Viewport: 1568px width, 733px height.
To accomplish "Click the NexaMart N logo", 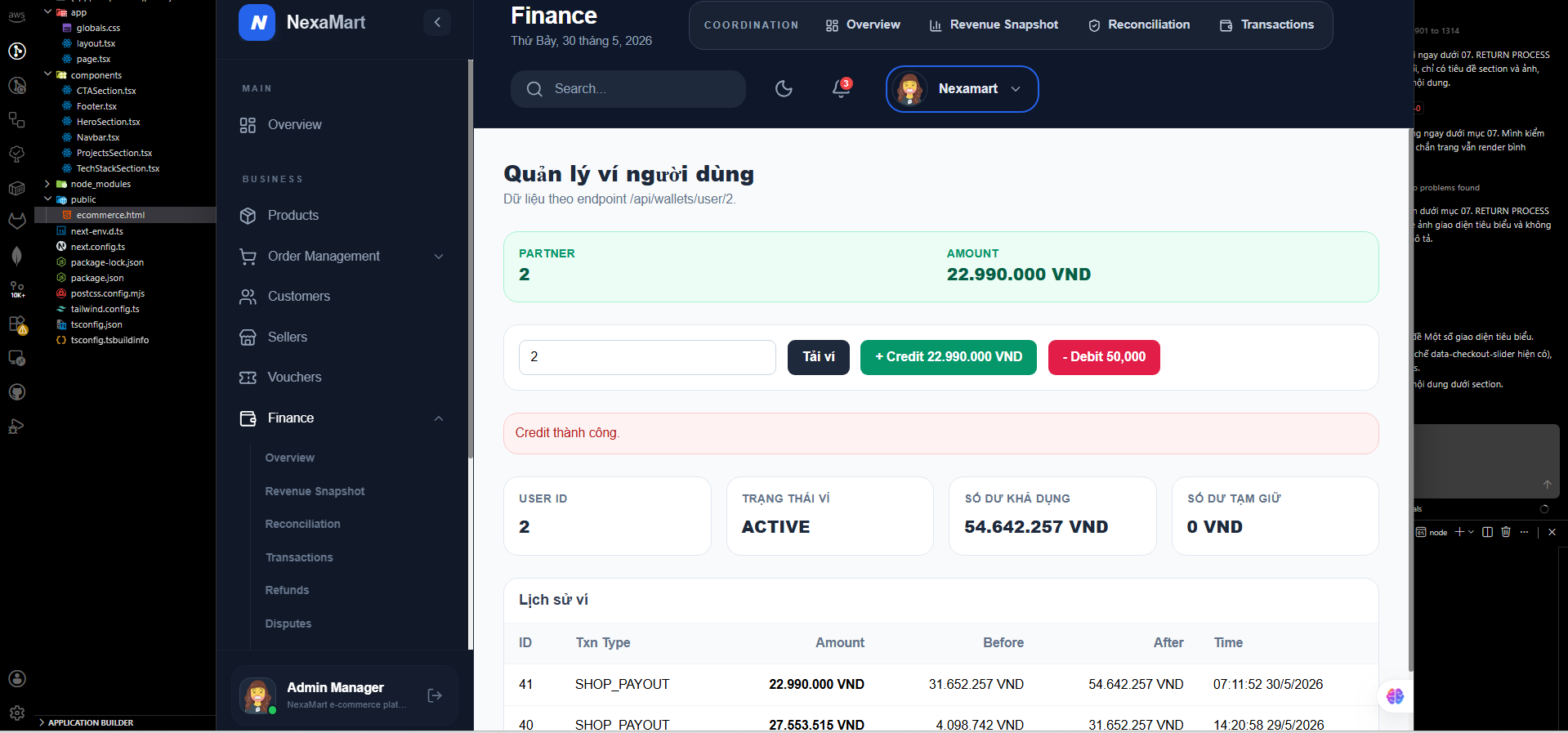I will coord(257,23).
